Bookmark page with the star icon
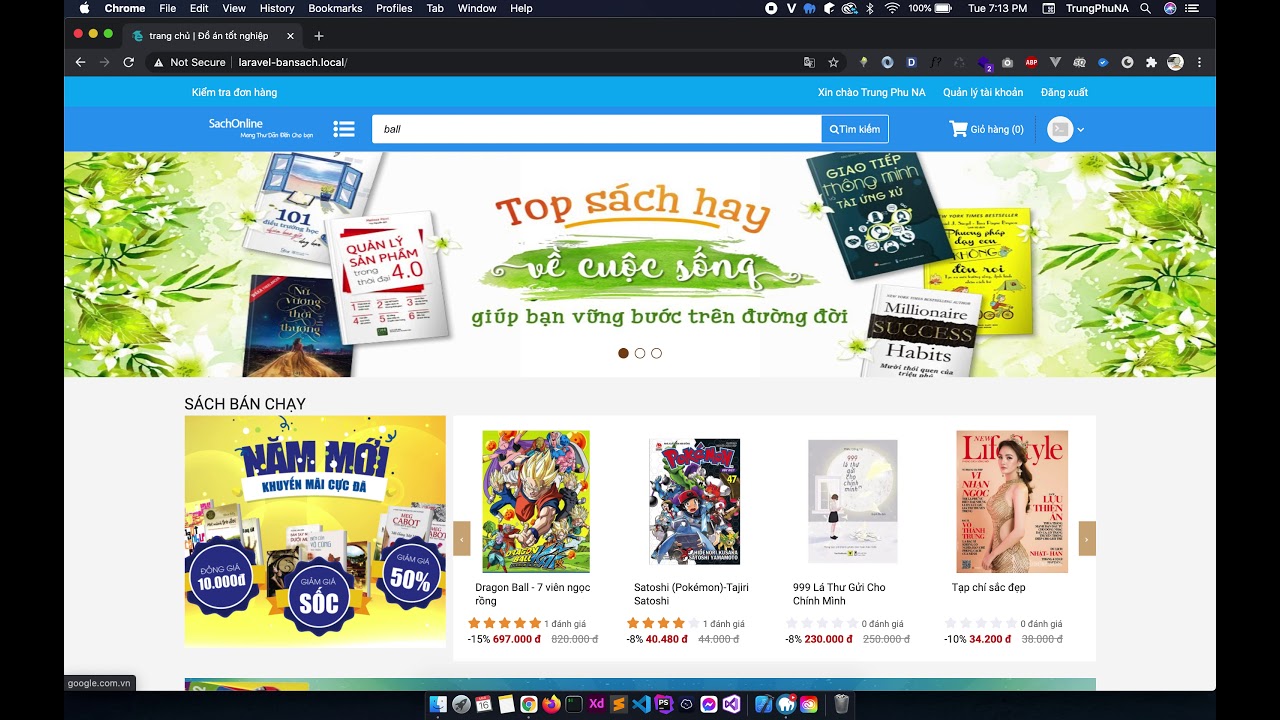Image resolution: width=1280 pixels, height=720 pixels. (x=833, y=62)
